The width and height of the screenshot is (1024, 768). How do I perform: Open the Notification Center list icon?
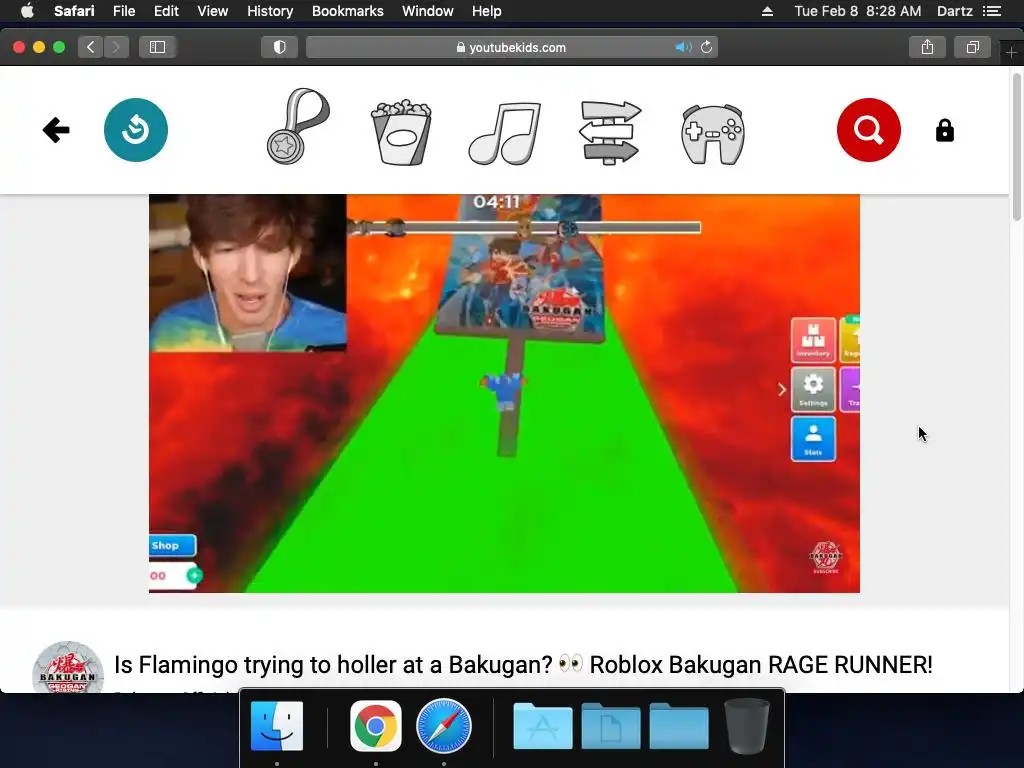point(992,11)
